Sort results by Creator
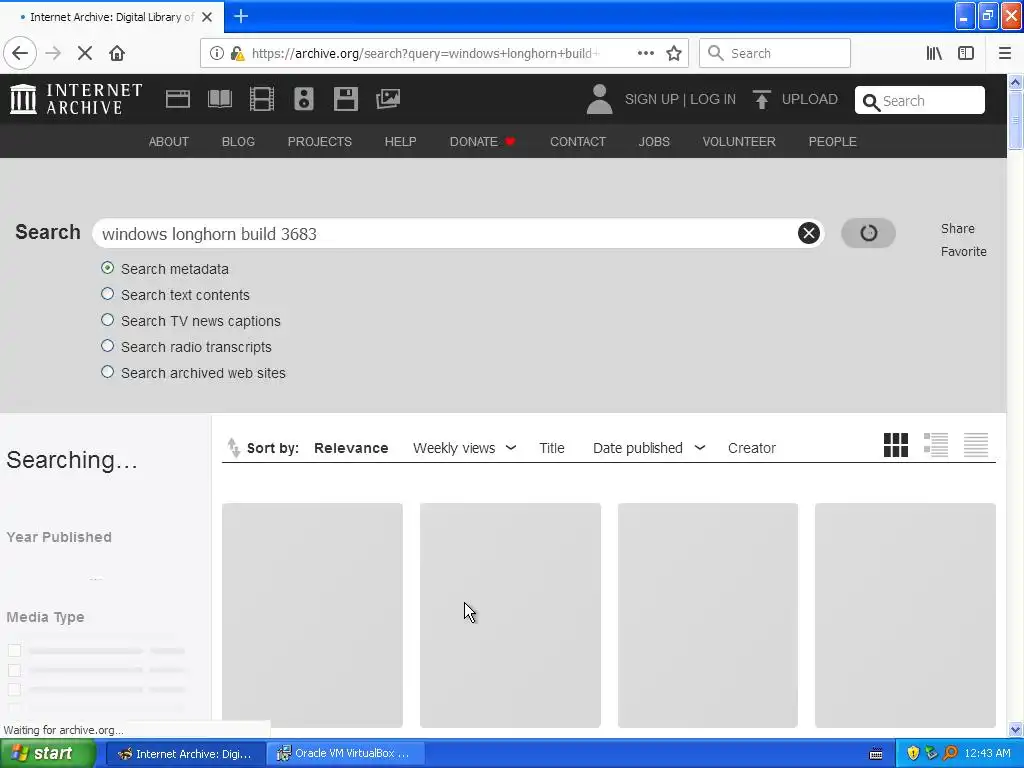 [752, 448]
